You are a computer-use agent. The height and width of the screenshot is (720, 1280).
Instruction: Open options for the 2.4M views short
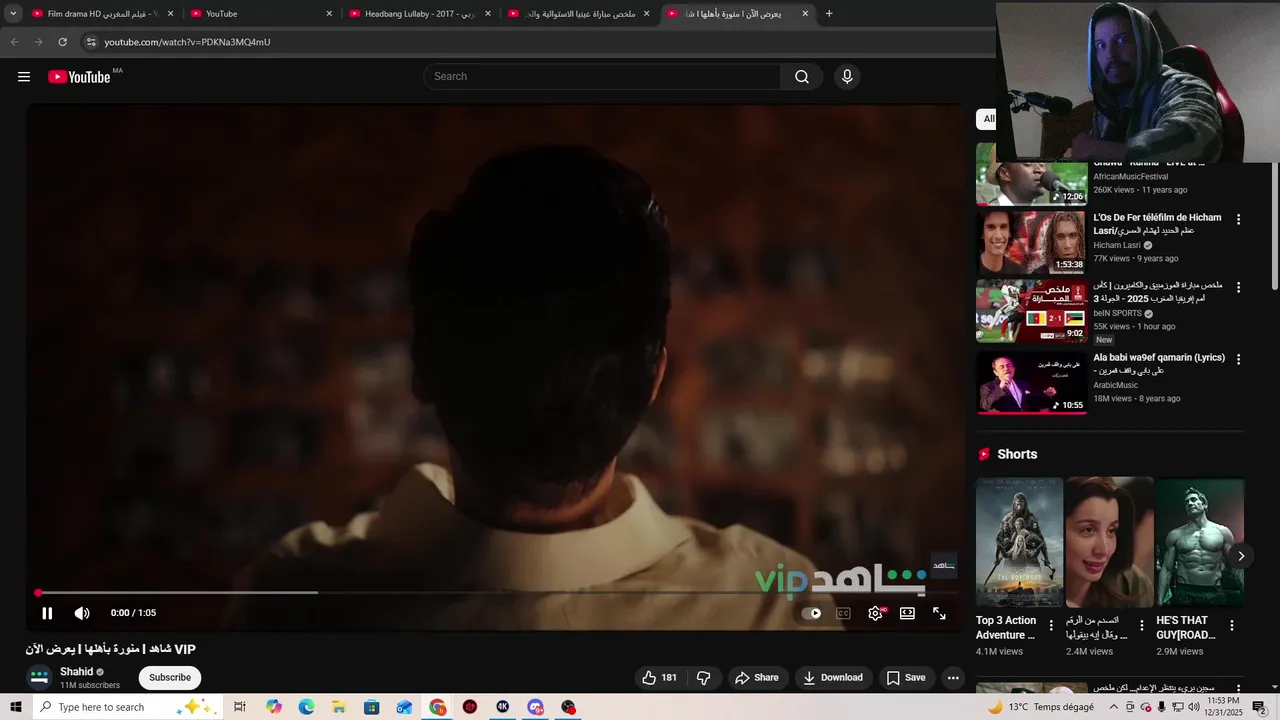point(1141,625)
